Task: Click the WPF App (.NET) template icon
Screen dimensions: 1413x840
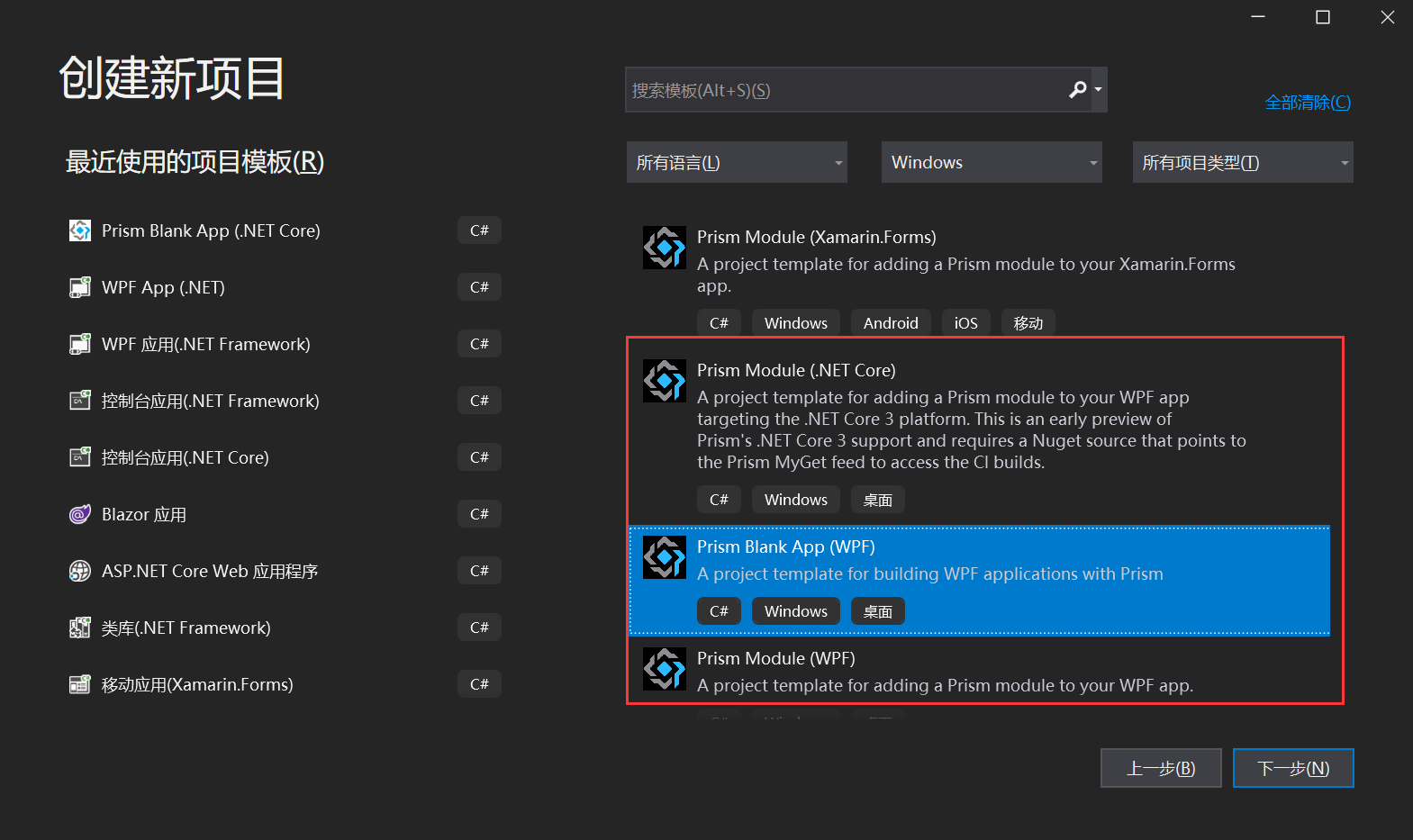Action: pos(80,287)
